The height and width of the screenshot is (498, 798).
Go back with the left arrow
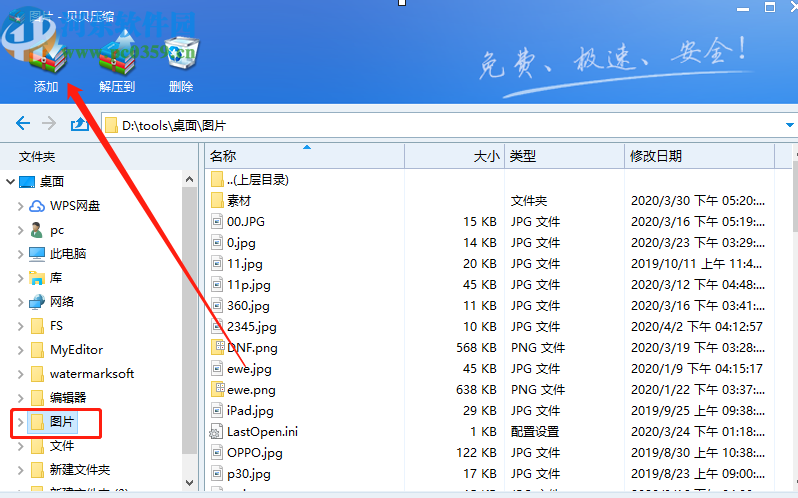click(x=23, y=123)
